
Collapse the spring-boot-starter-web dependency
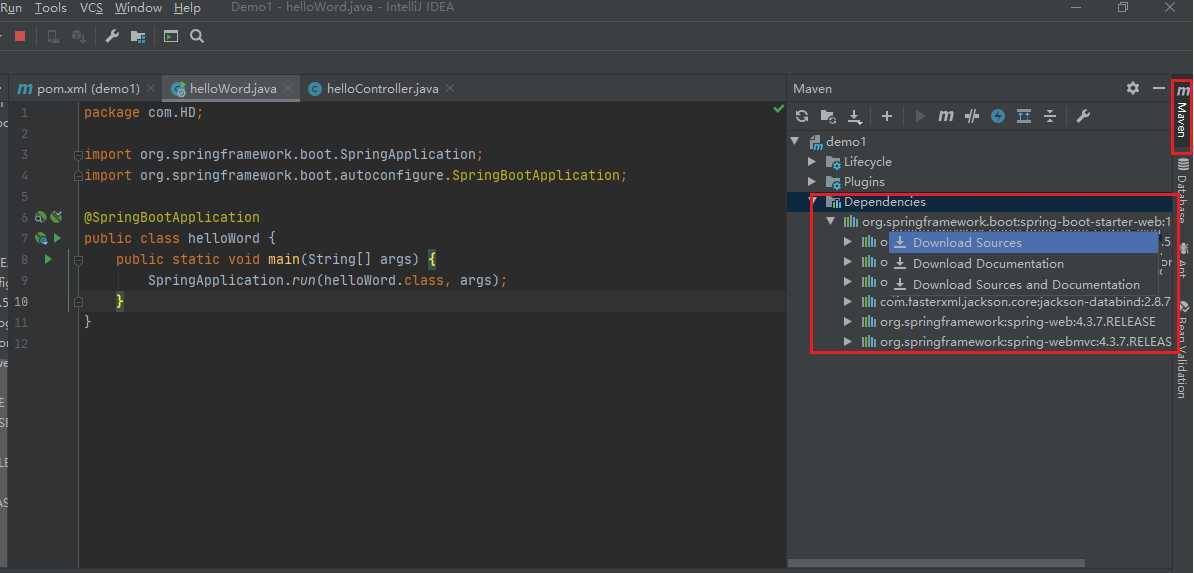click(830, 222)
